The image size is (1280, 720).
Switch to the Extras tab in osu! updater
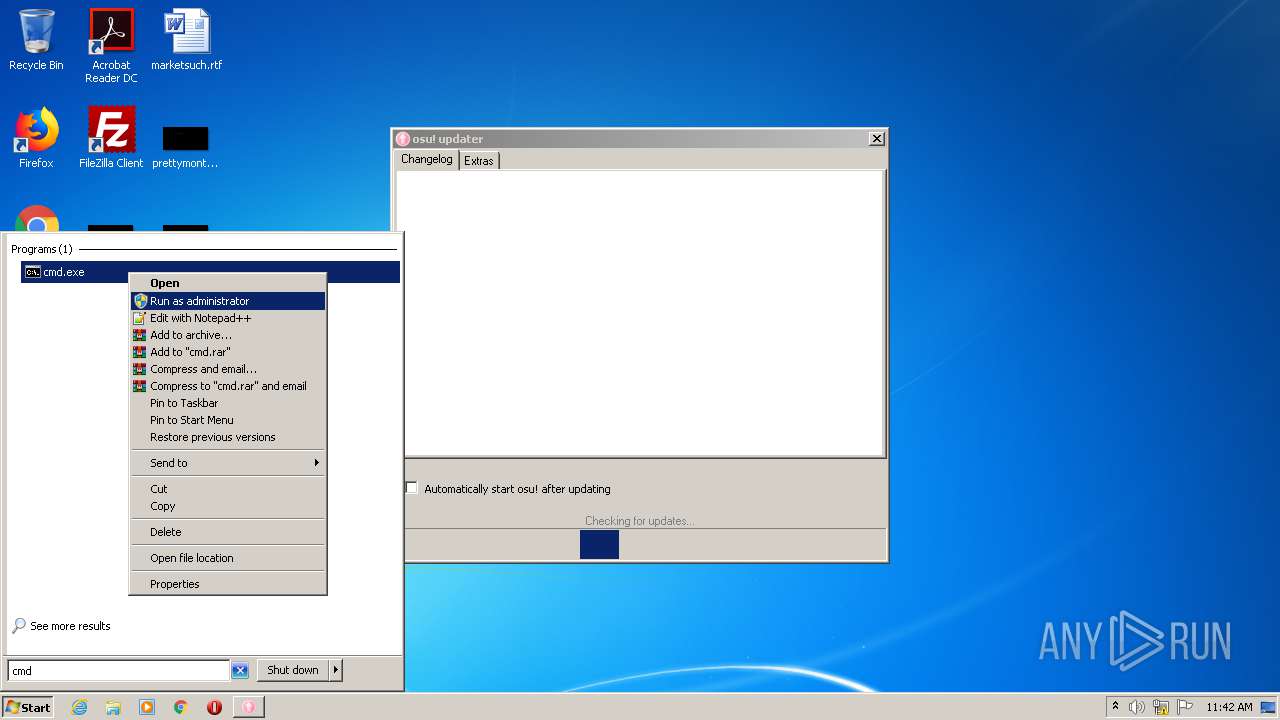tap(479, 161)
